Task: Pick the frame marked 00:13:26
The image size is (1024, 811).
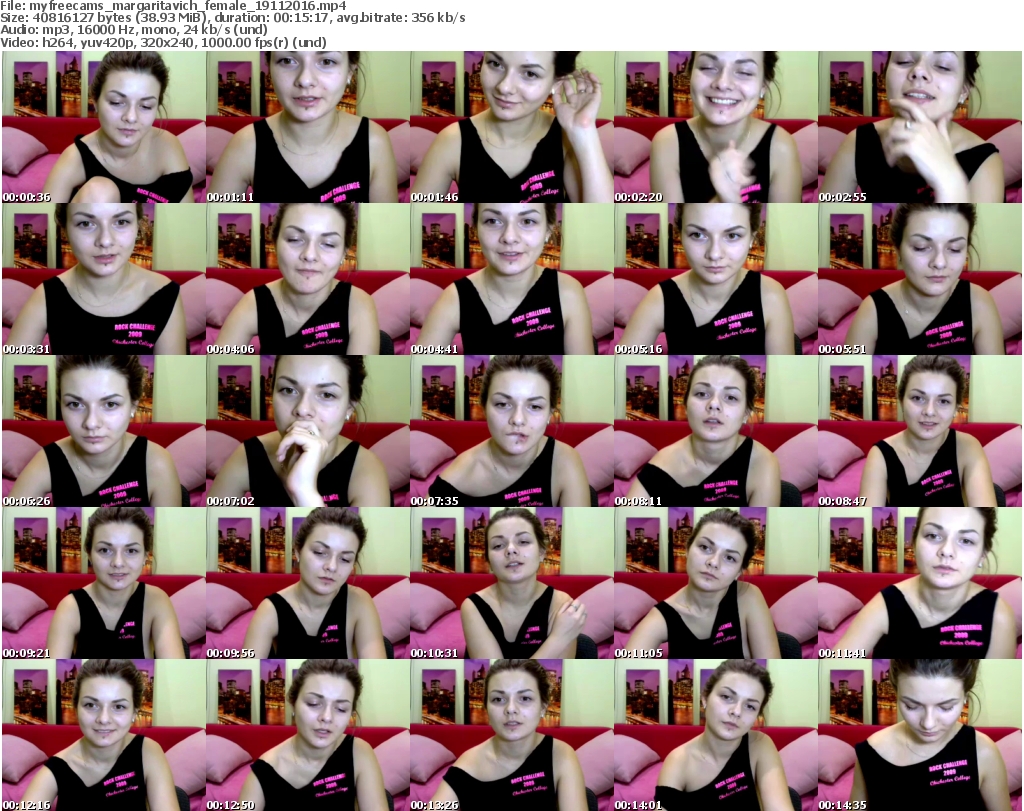Action: tap(511, 735)
